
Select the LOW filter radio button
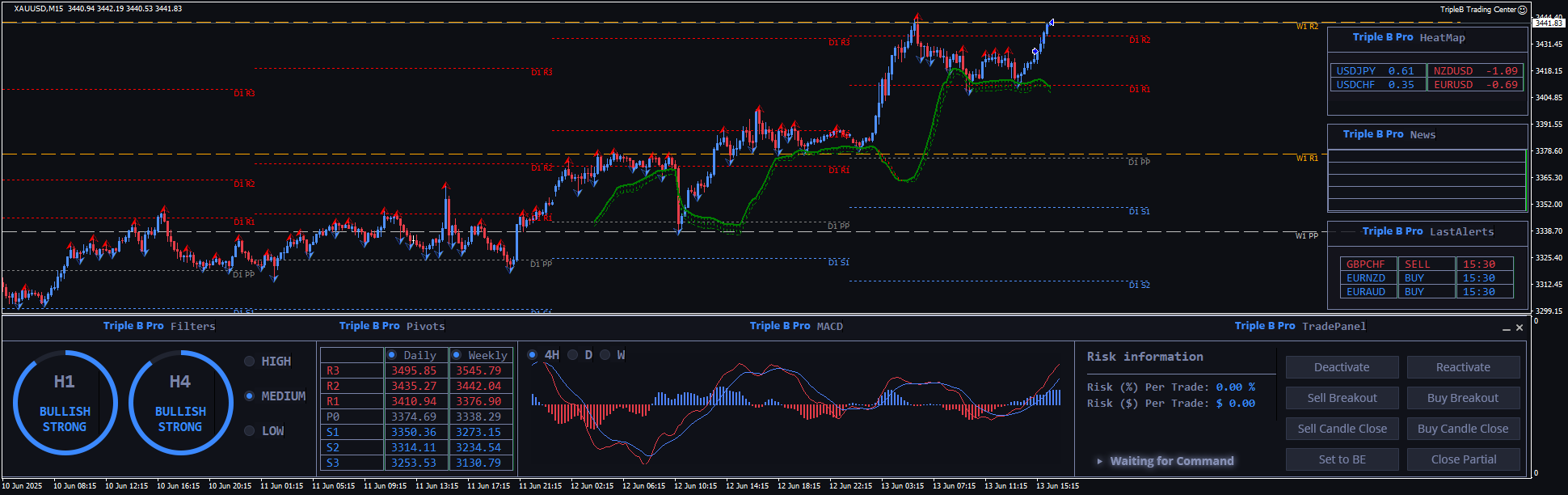pos(250,431)
